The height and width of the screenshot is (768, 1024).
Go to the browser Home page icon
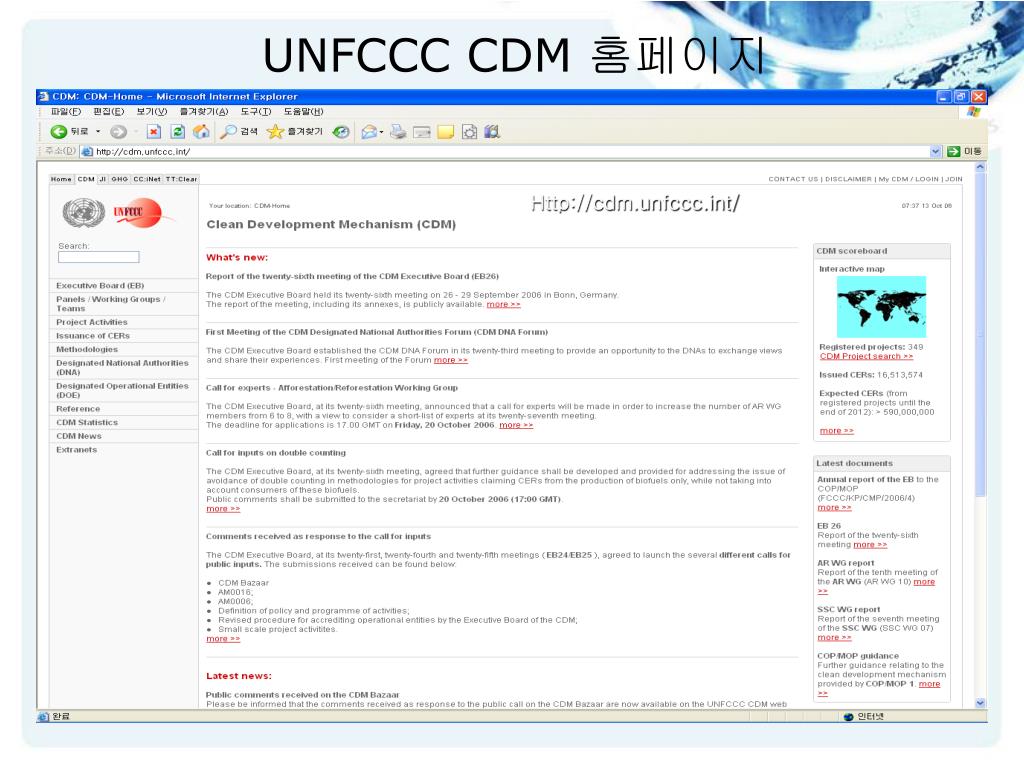point(201,132)
